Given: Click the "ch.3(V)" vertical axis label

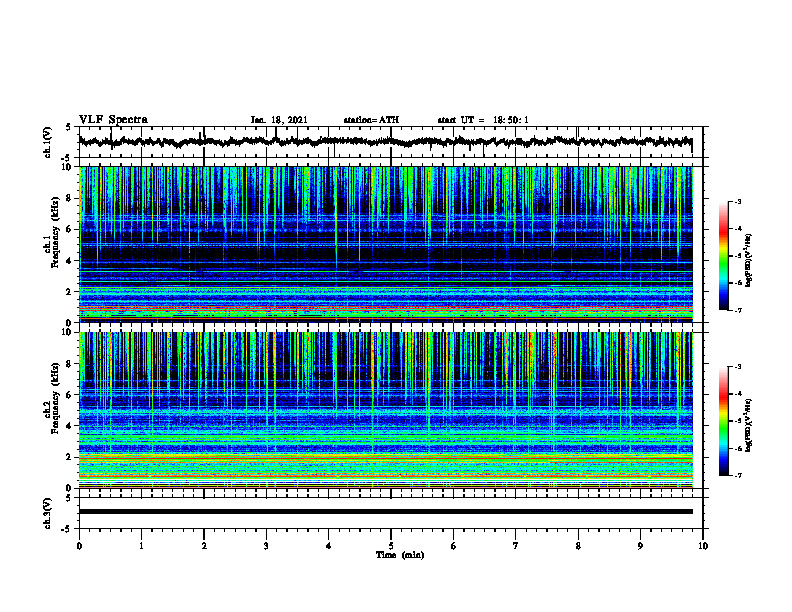Looking at the screenshot, I should pyautogui.click(x=47, y=513).
